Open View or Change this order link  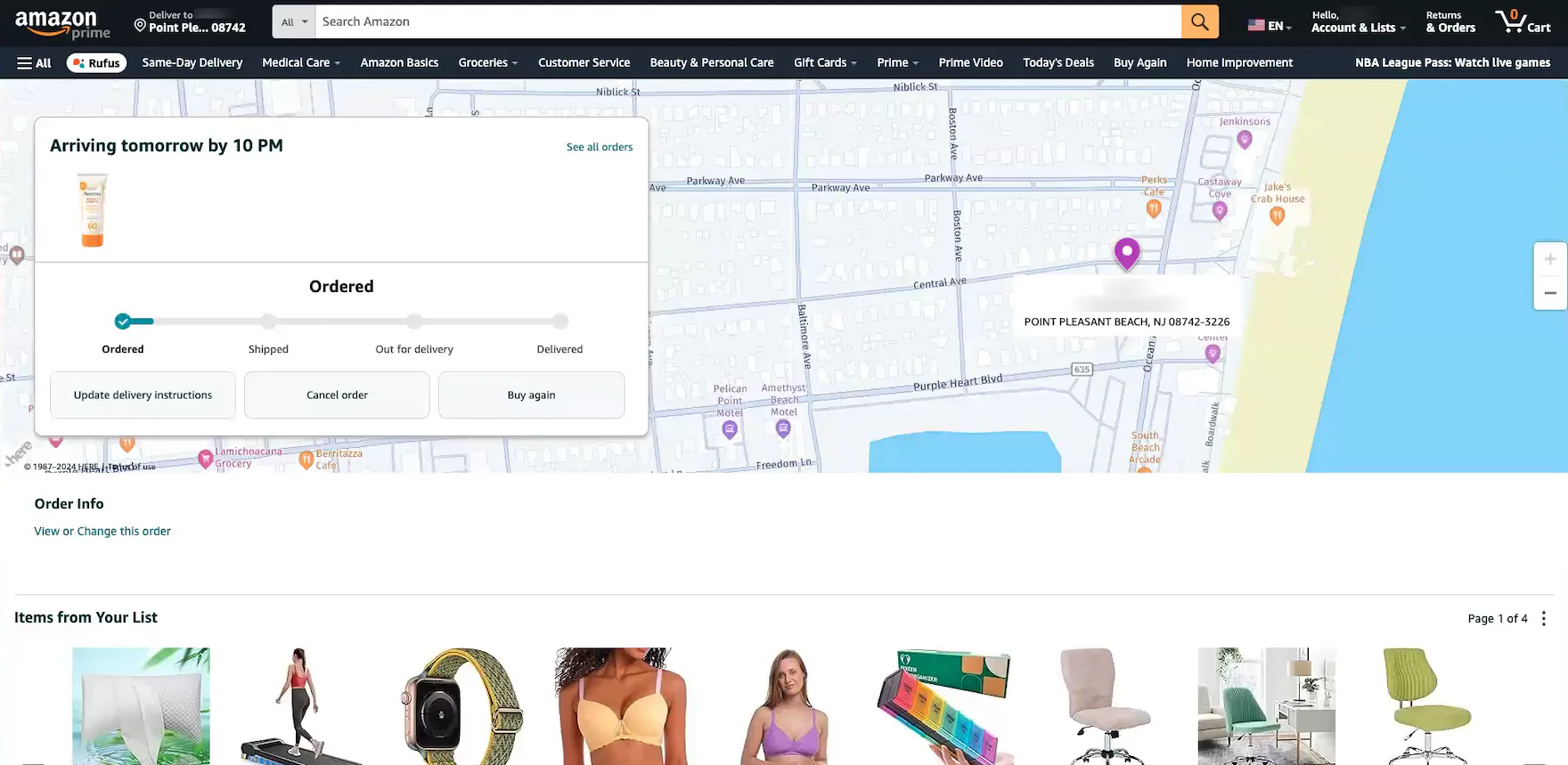pyautogui.click(x=102, y=532)
